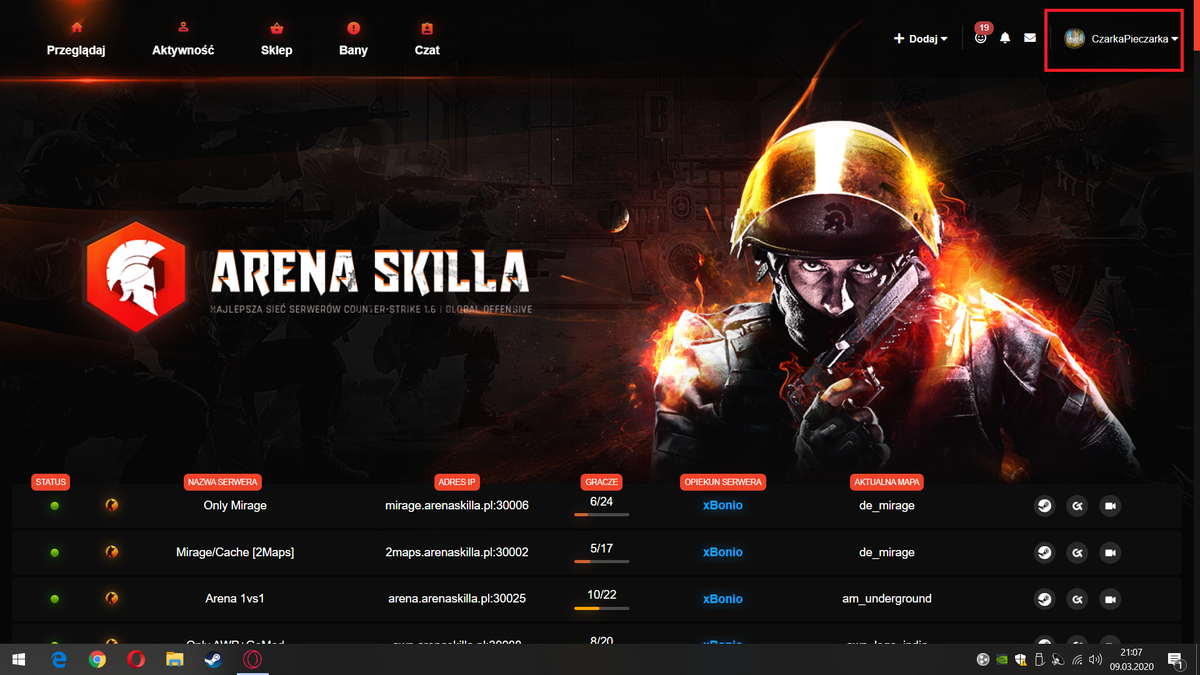Connect via Steam to Arena 1vs1

pos(1044,599)
